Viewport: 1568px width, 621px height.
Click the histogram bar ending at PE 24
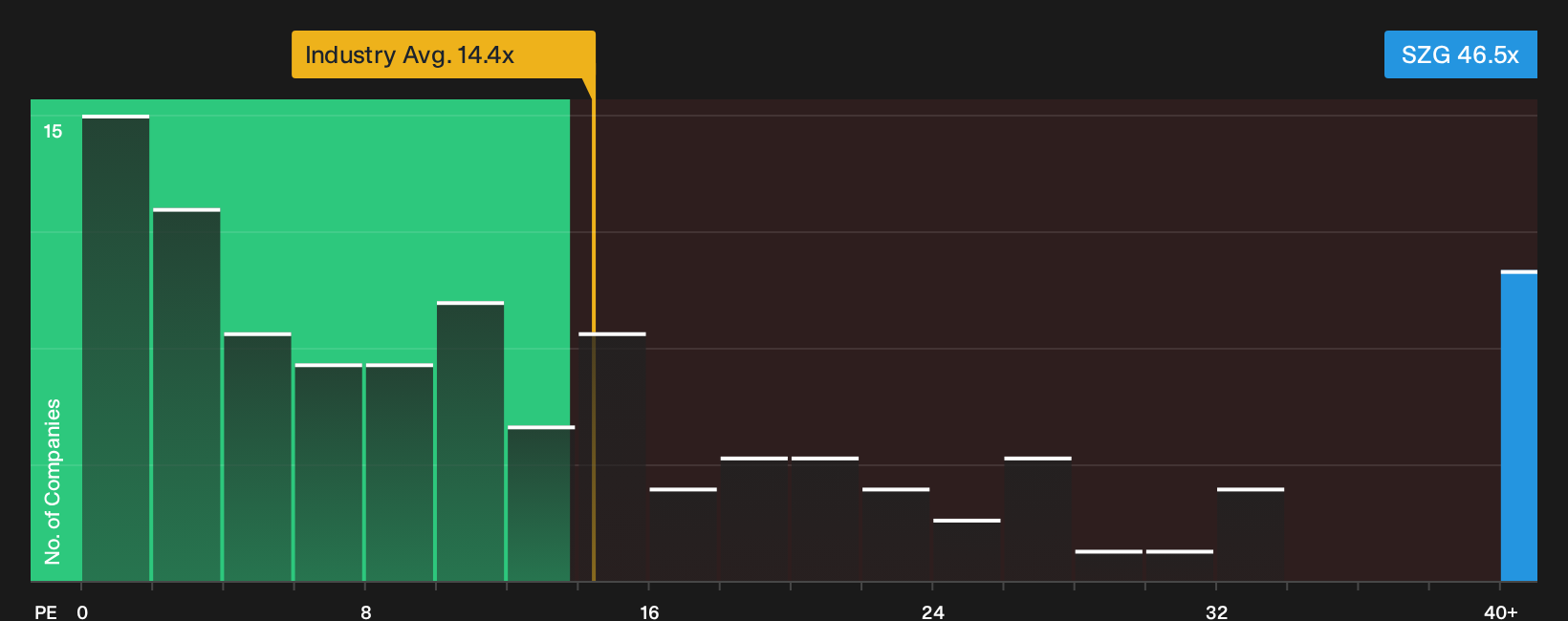(896, 535)
